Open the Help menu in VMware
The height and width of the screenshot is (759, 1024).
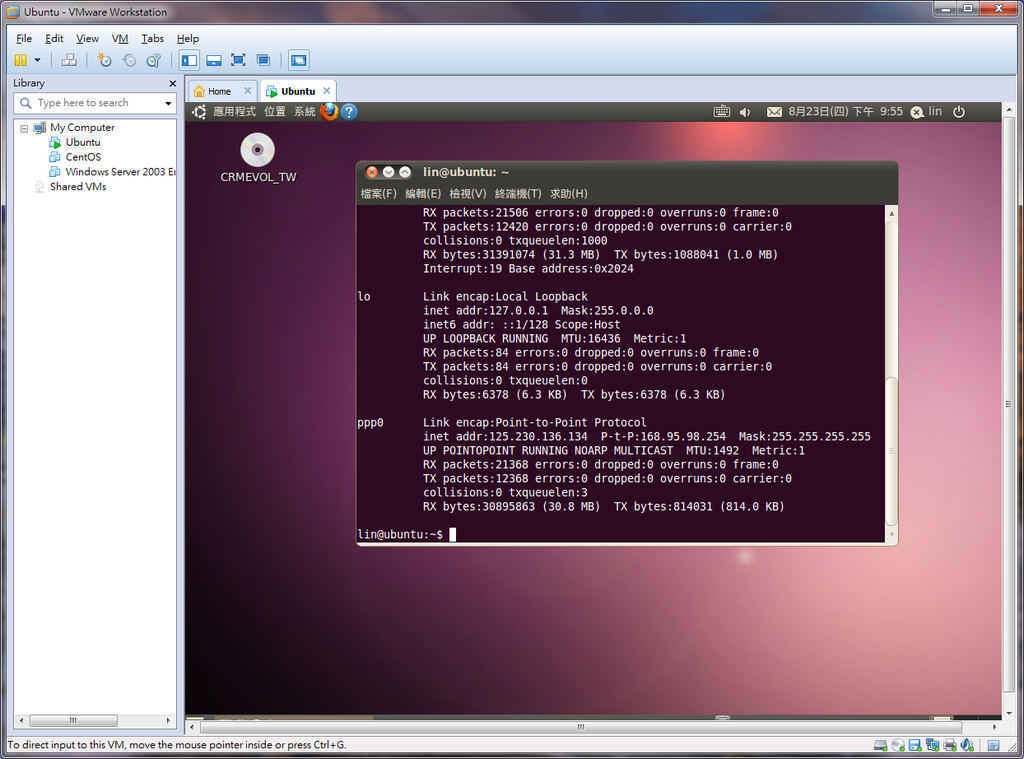tap(187, 39)
